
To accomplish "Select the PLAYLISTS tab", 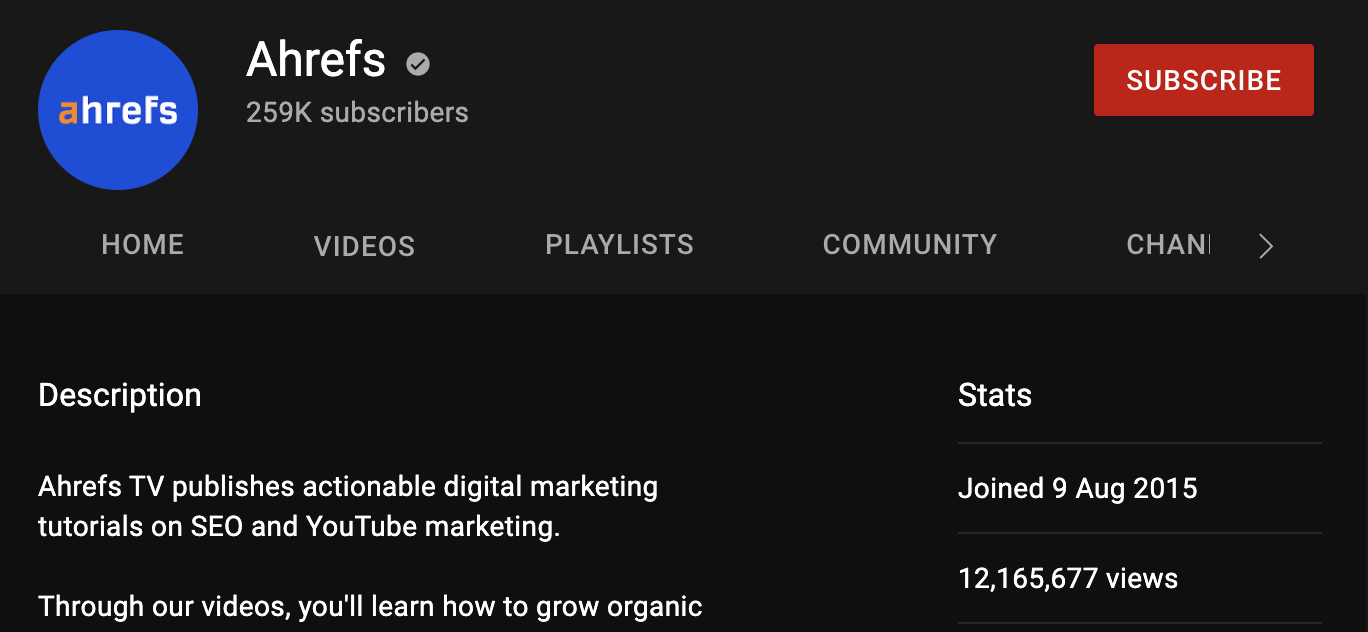I will [619, 245].
